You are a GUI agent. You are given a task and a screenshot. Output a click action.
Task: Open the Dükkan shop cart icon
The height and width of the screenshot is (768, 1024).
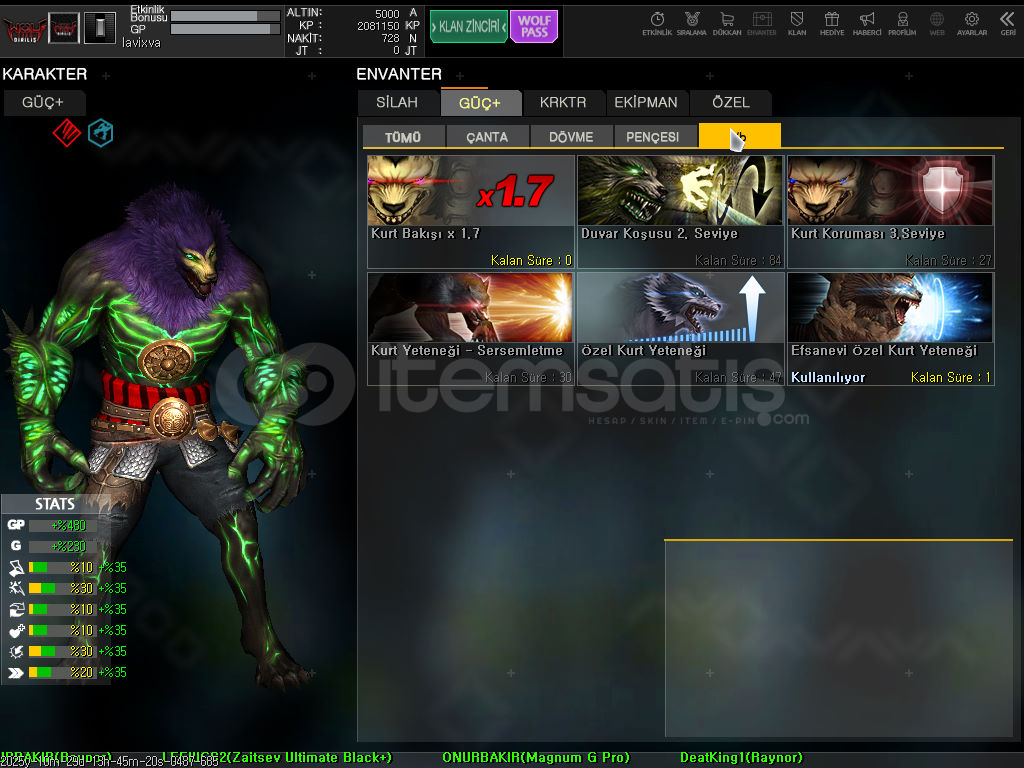[727, 24]
